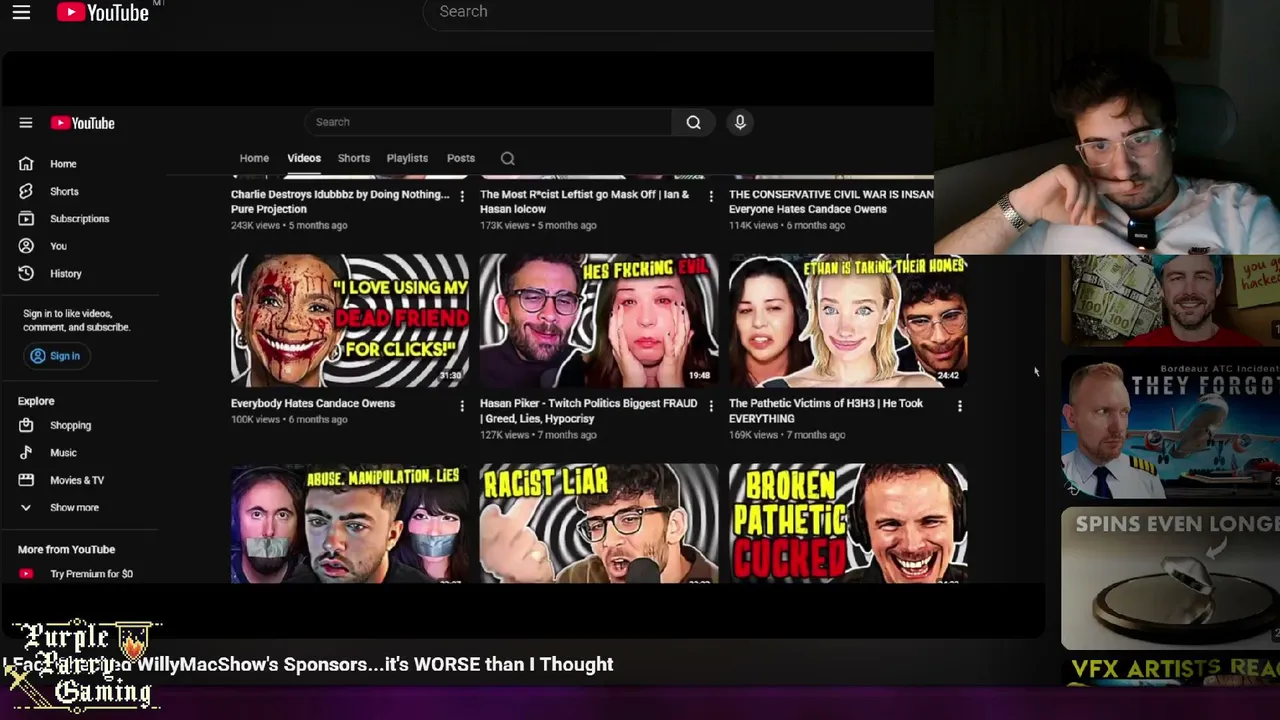Open Shorts from the left sidebar icon

tap(26, 191)
